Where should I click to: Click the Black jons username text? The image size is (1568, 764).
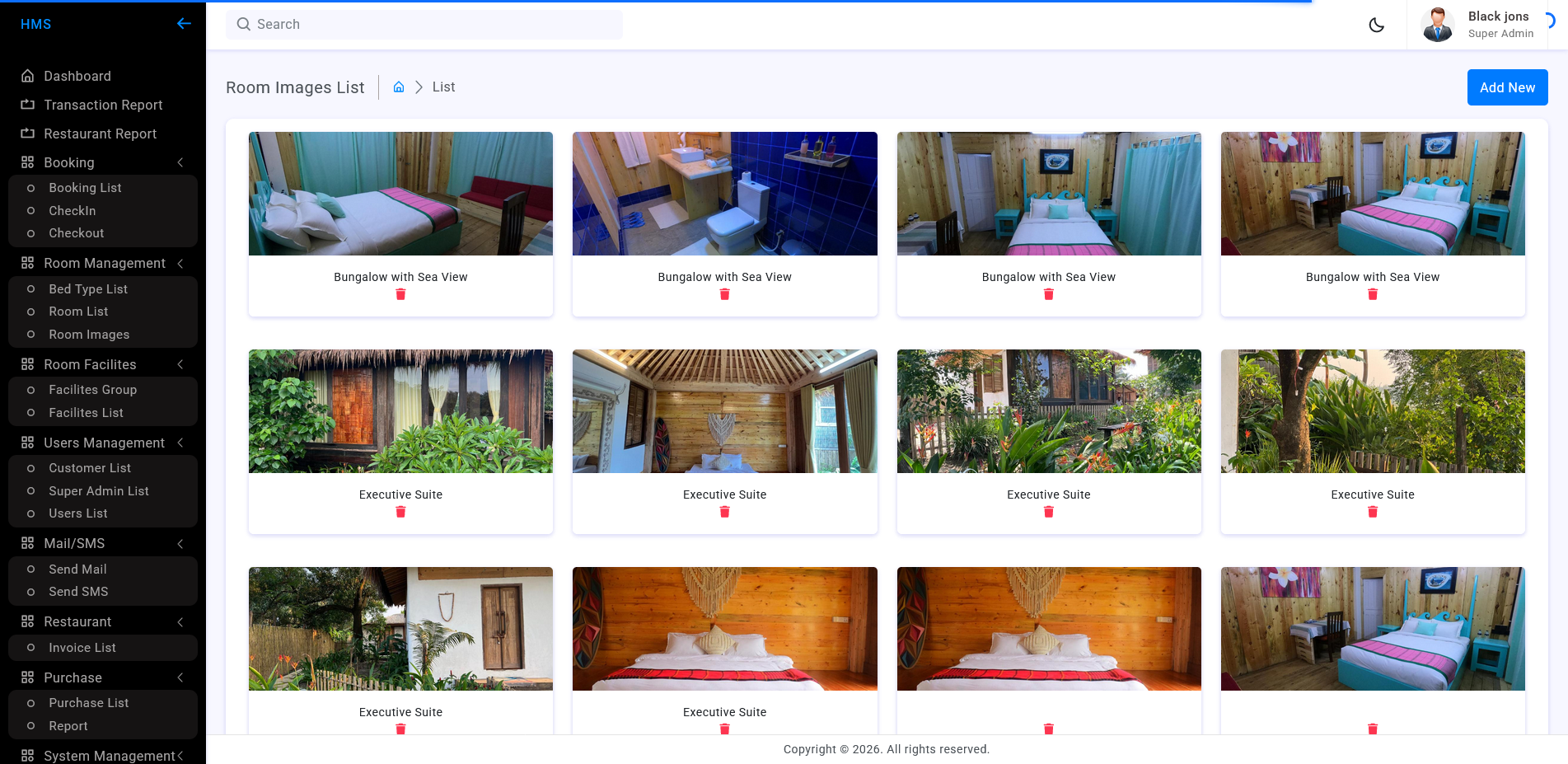pos(1498,16)
